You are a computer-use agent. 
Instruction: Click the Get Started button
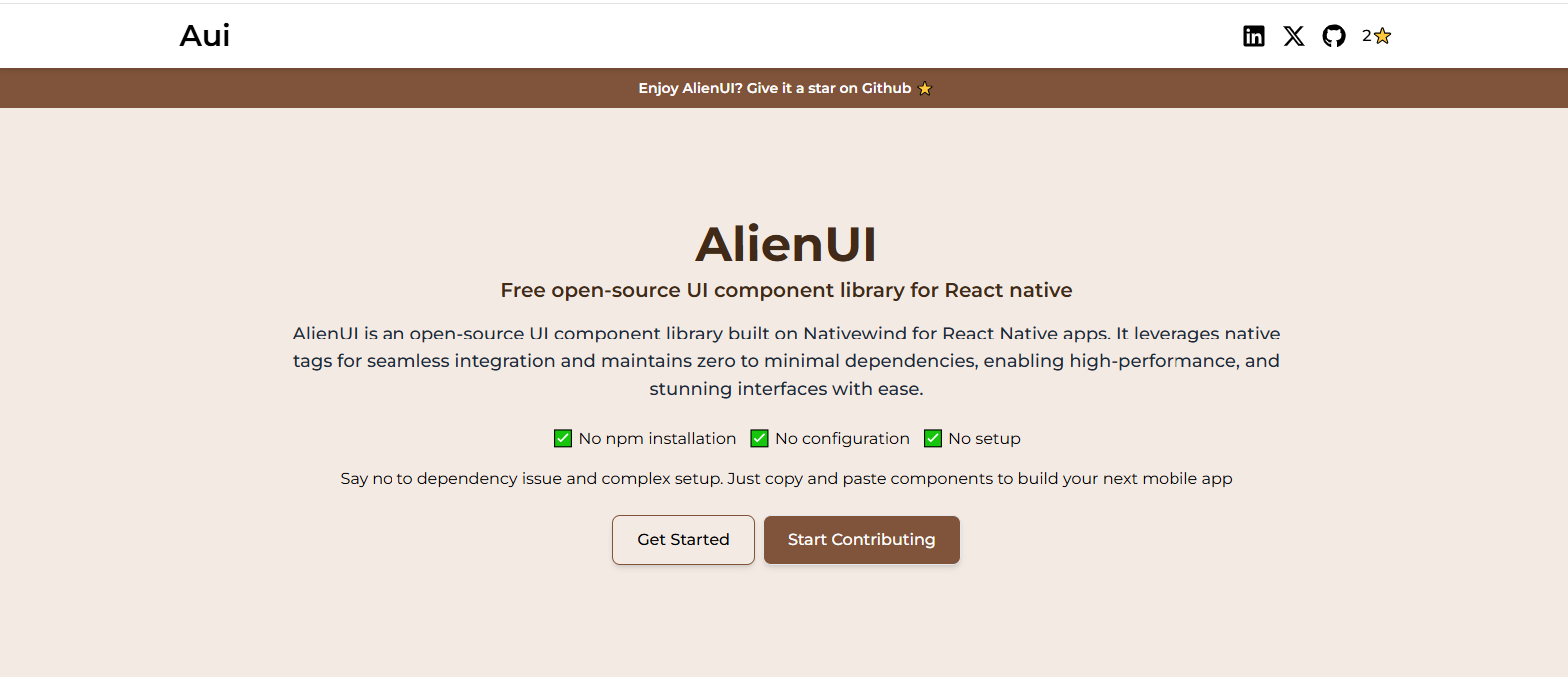(683, 540)
